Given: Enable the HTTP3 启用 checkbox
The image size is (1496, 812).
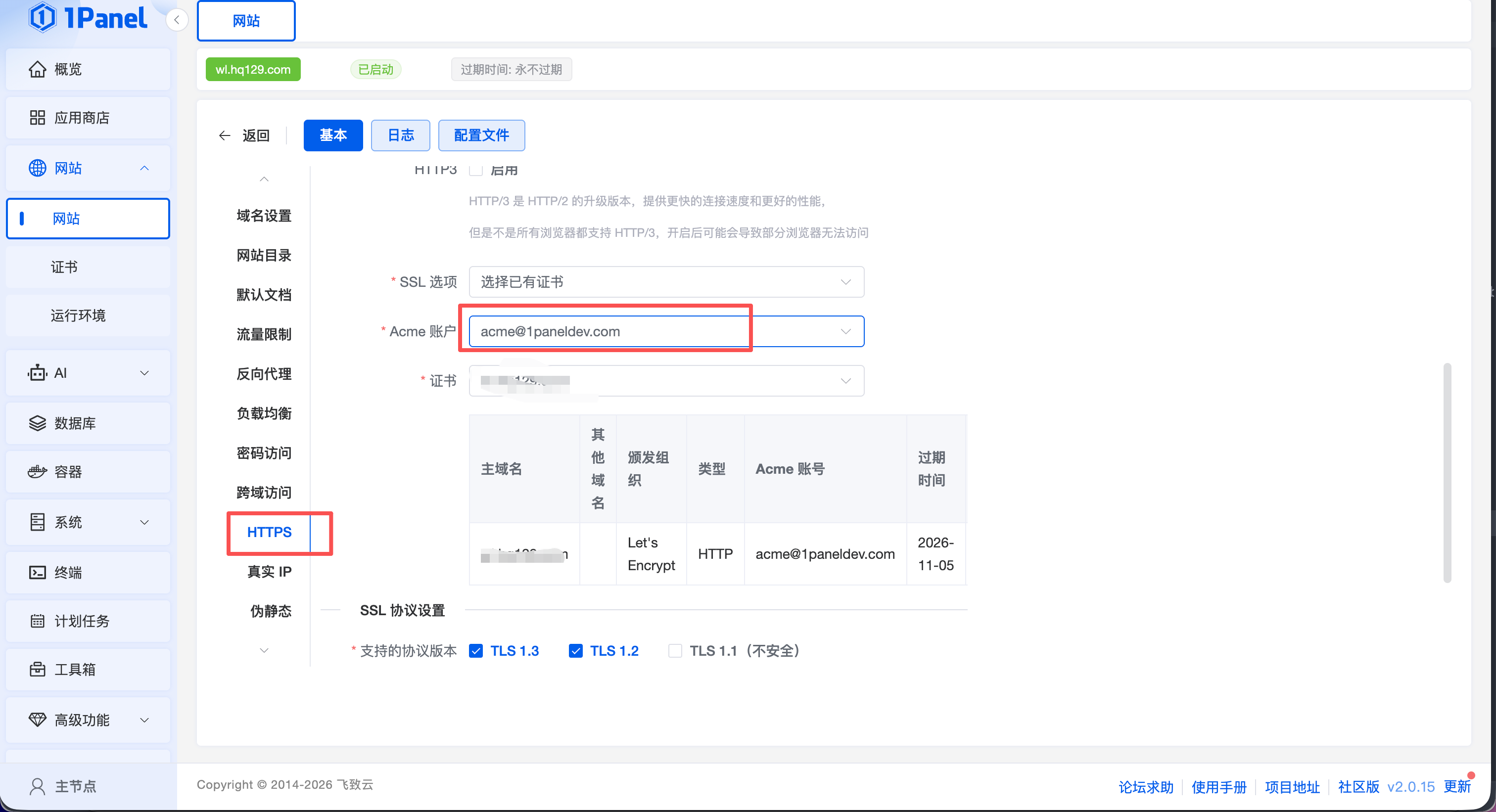Looking at the screenshot, I should pos(475,170).
